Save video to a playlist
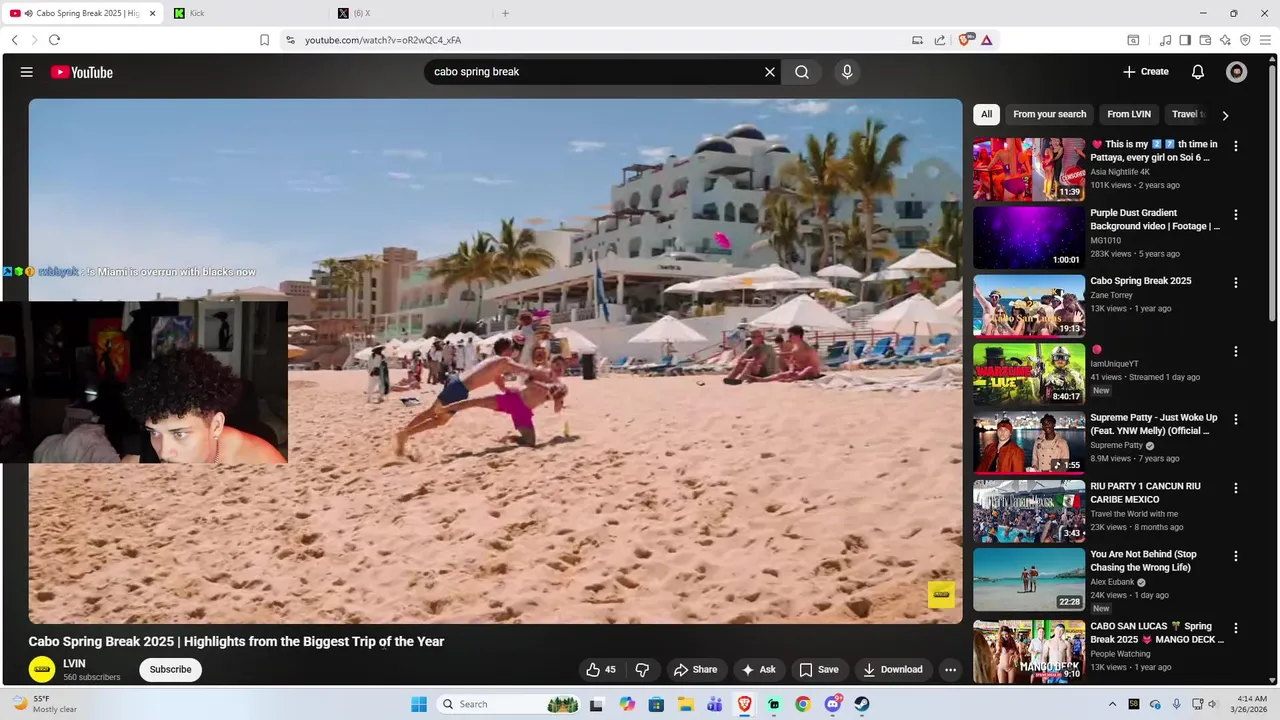This screenshot has height=720, width=1280. coord(818,670)
